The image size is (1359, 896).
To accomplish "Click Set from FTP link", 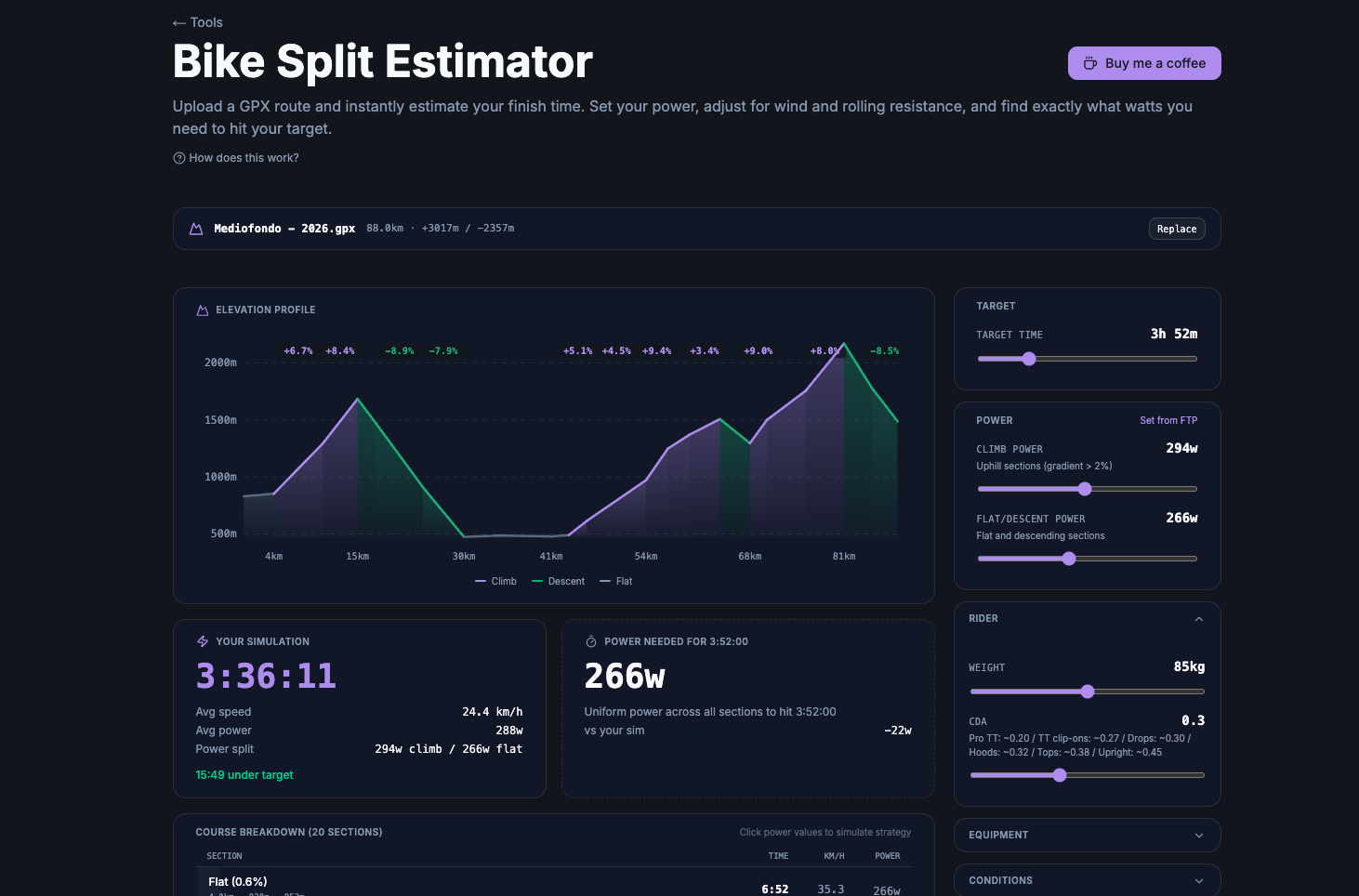I will [1168, 421].
